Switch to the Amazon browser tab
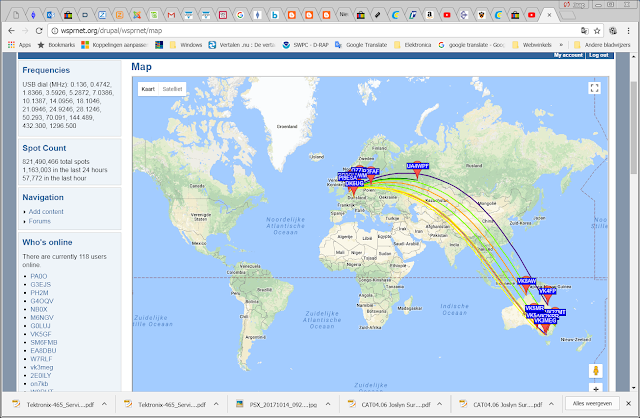Screen dimensions: 640x418 429,15
